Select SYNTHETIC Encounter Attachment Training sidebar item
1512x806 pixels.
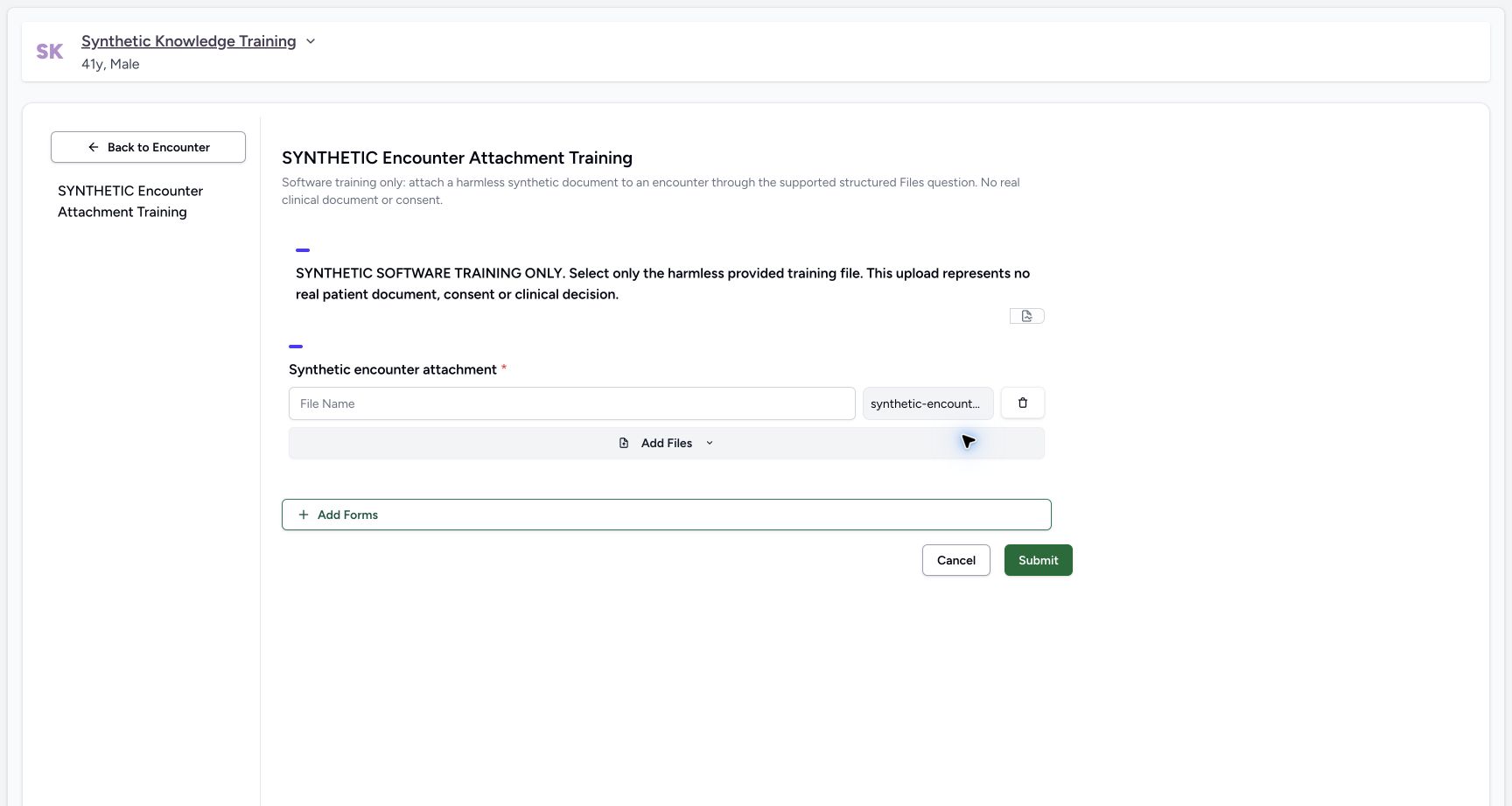click(x=130, y=201)
